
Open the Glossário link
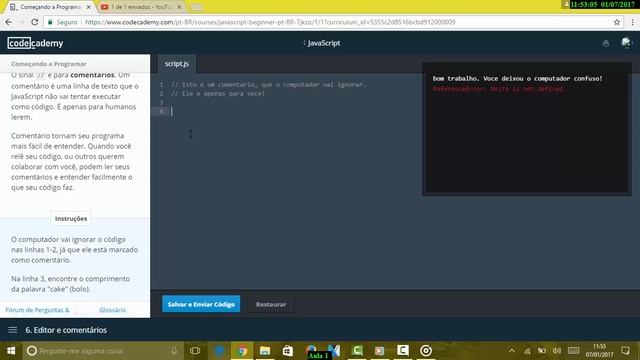coord(112,310)
